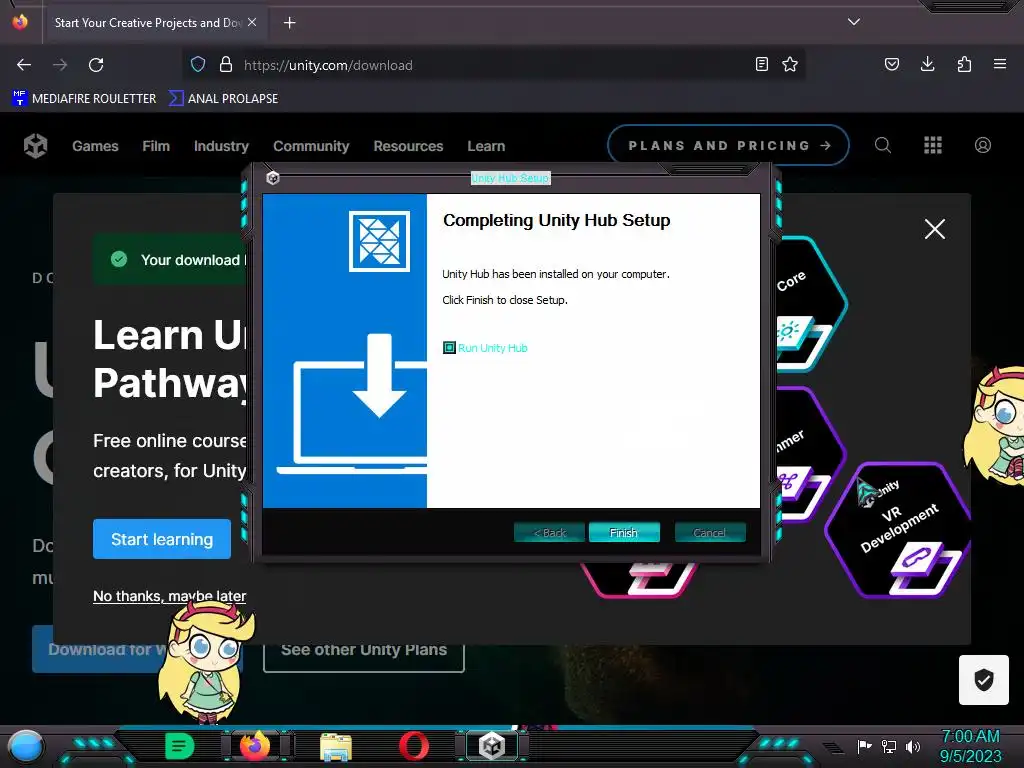Close the Learn Unity overlay with X
This screenshot has height=768, width=1024.
935,229
